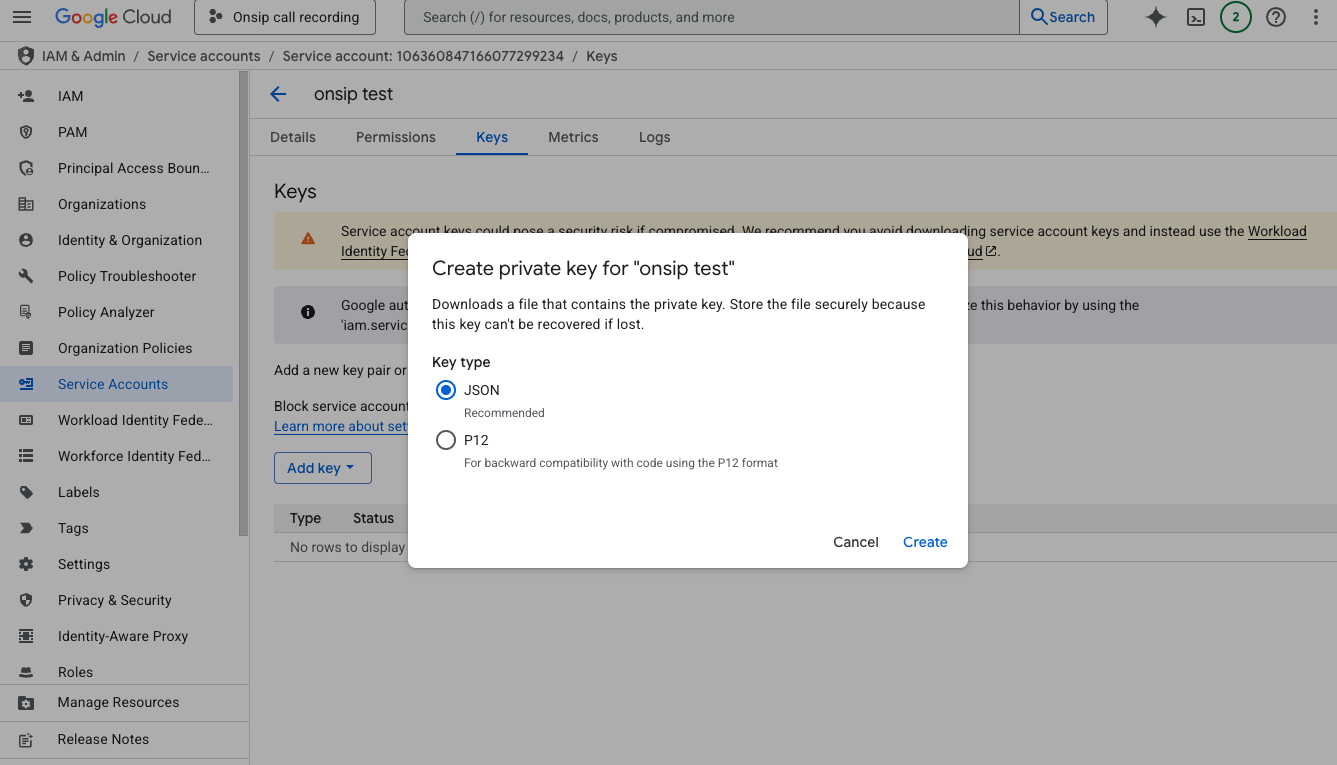Click Cancel in the private key dialog

[x=856, y=542]
